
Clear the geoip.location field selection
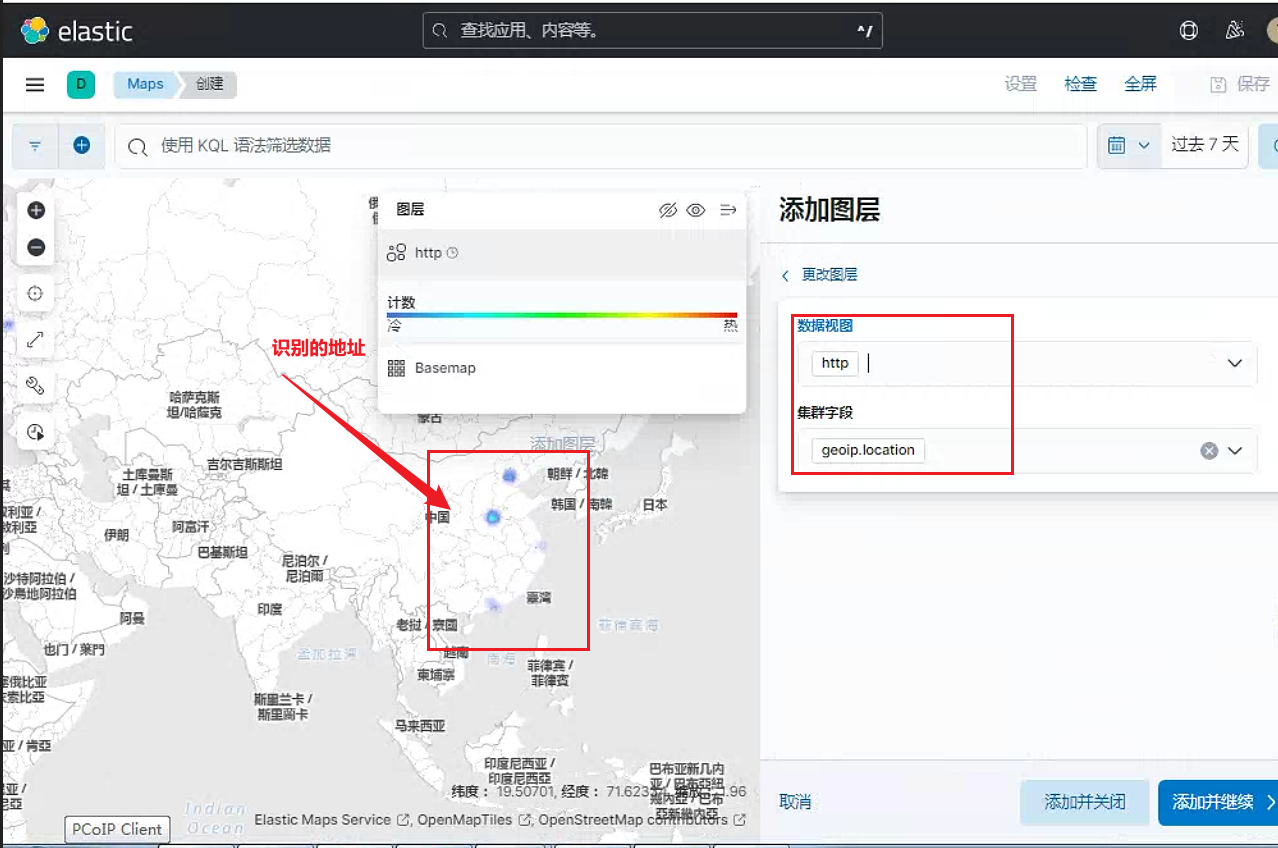click(1209, 451)
